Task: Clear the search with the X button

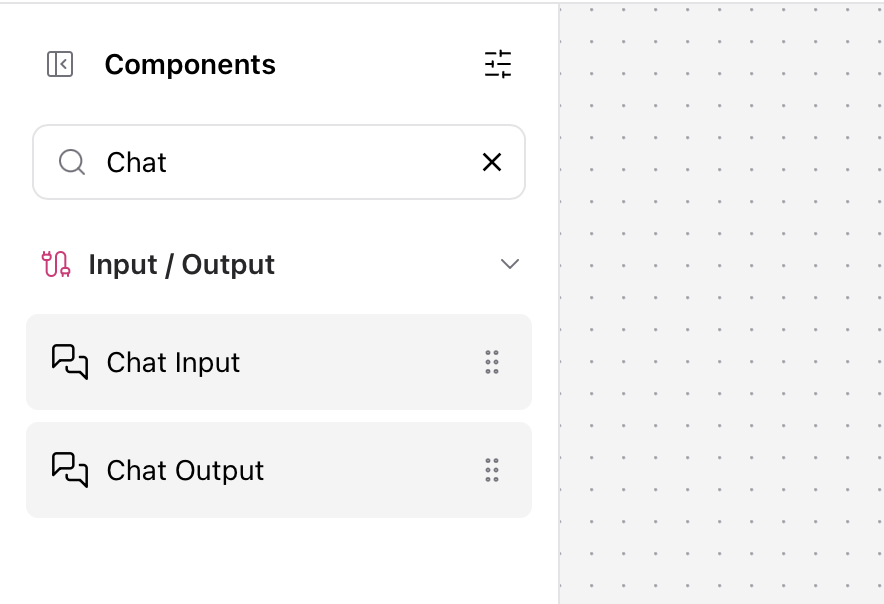Action: click(491, 162)
